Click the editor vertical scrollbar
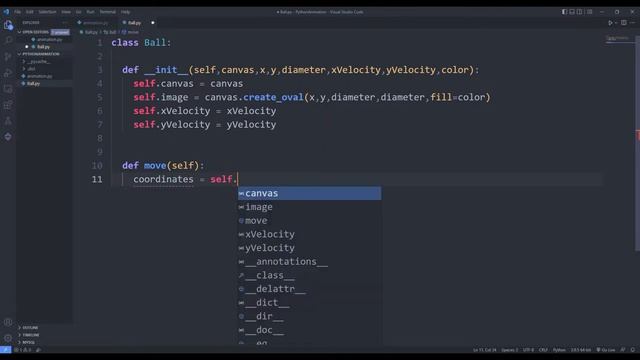Viewport: 640px width, 360px height. tap(638, 143)
